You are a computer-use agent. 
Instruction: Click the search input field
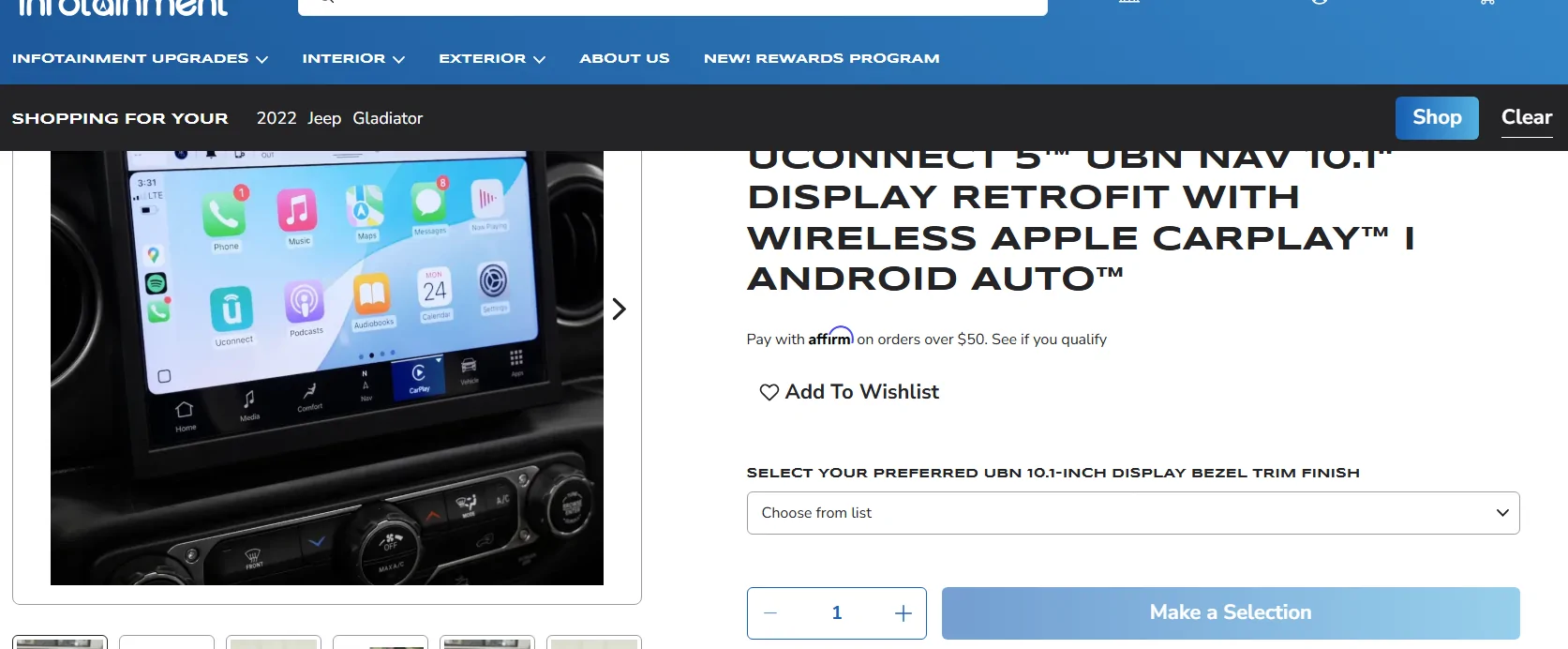coord(673,6)
